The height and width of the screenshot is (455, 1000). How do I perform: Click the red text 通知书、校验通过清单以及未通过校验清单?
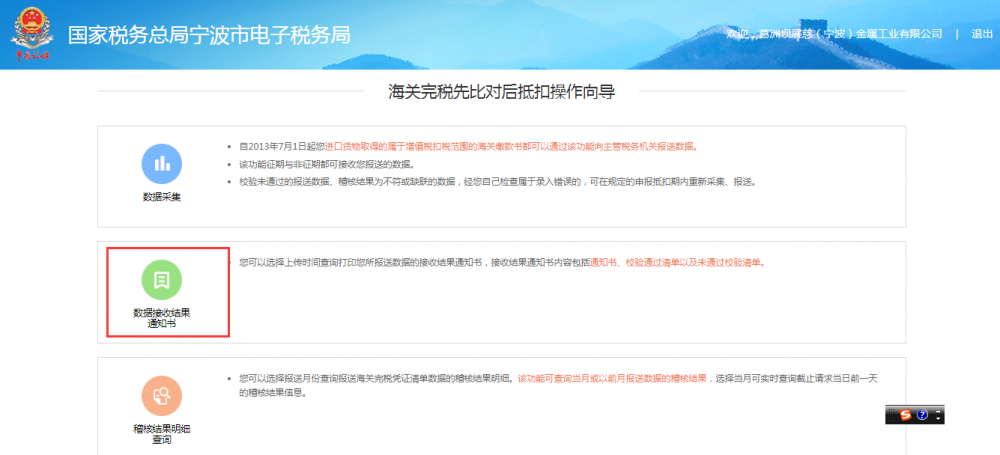676,262
